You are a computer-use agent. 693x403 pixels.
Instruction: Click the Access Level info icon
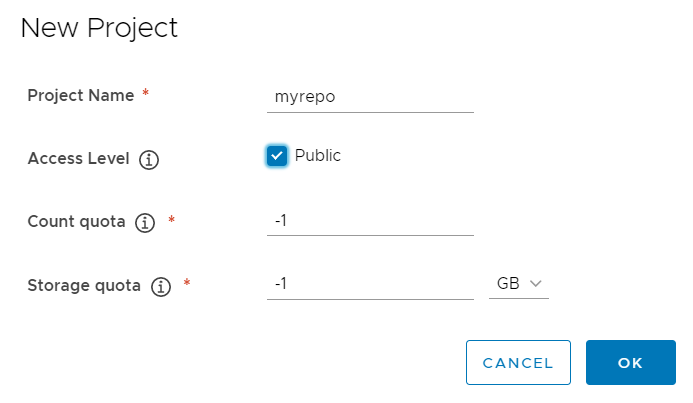(150, 159)
